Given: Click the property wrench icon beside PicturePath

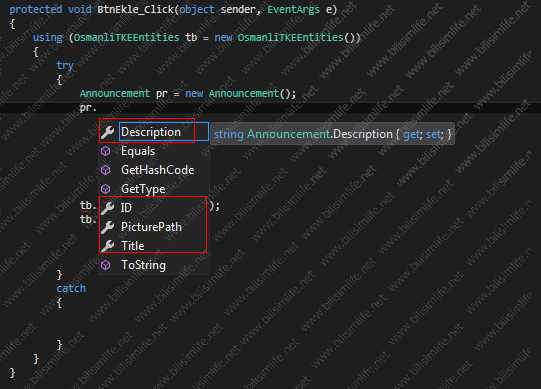Looking at the screenshot, I should (107, 226).
